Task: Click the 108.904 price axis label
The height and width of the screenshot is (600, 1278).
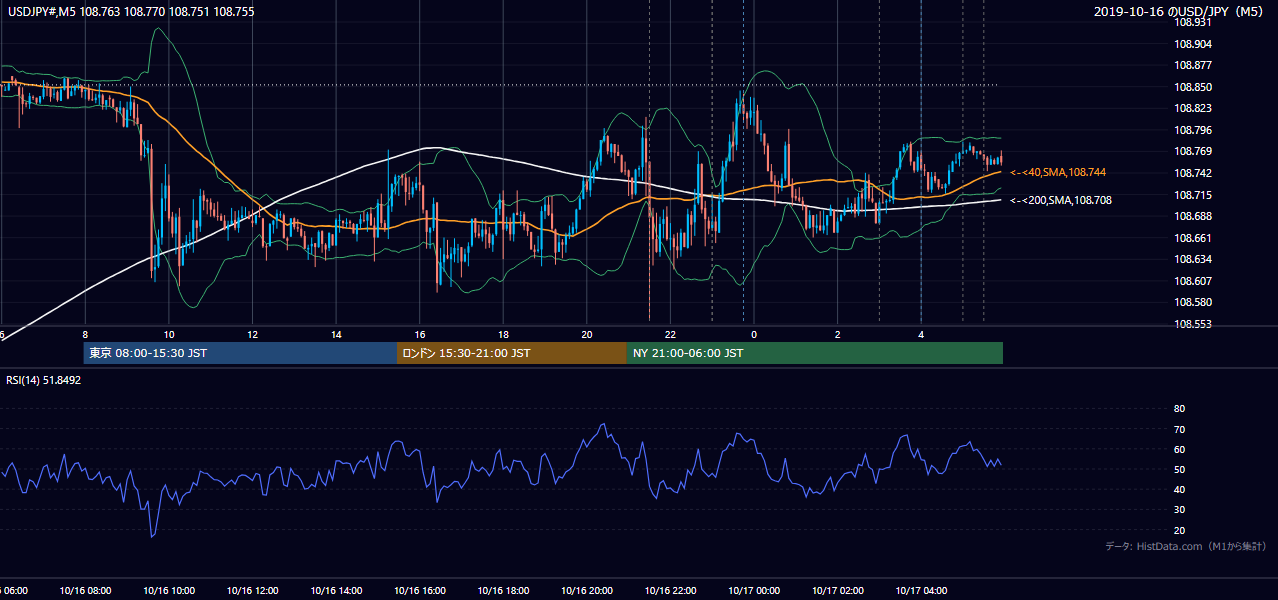Action: point(1194,44)
